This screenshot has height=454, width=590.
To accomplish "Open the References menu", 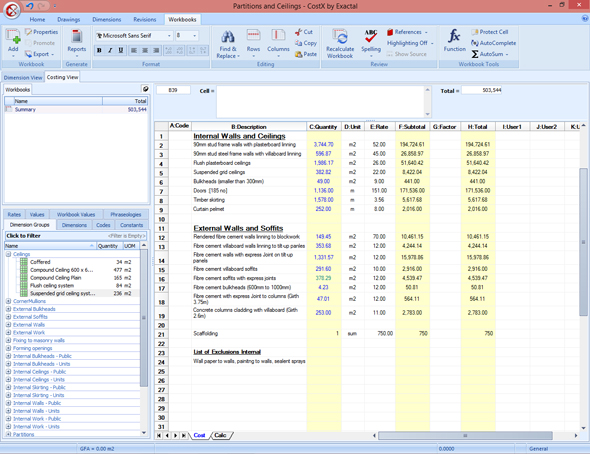I will pyautogui.click(x=407, y=32).
